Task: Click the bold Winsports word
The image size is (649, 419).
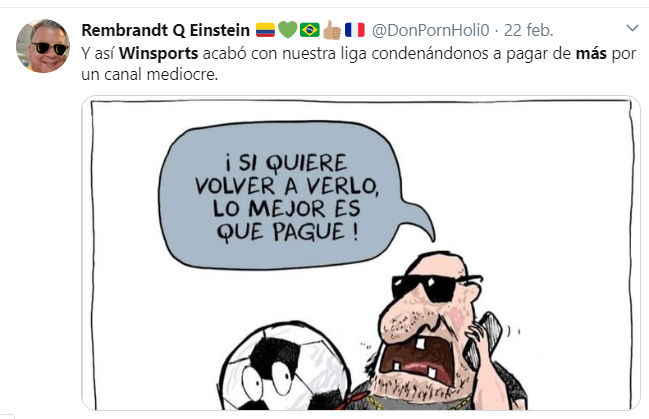Action: click(x=159, y=53)
